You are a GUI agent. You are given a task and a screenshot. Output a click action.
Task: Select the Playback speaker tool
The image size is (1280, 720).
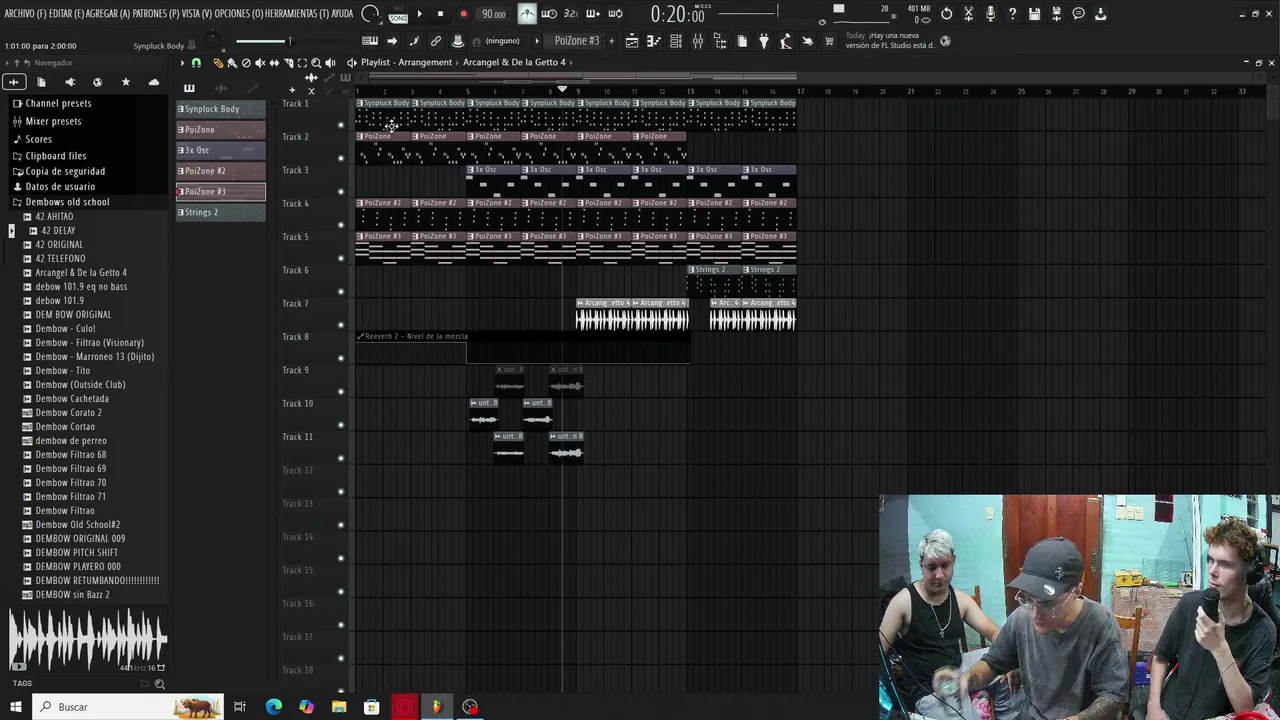[330, 63]
